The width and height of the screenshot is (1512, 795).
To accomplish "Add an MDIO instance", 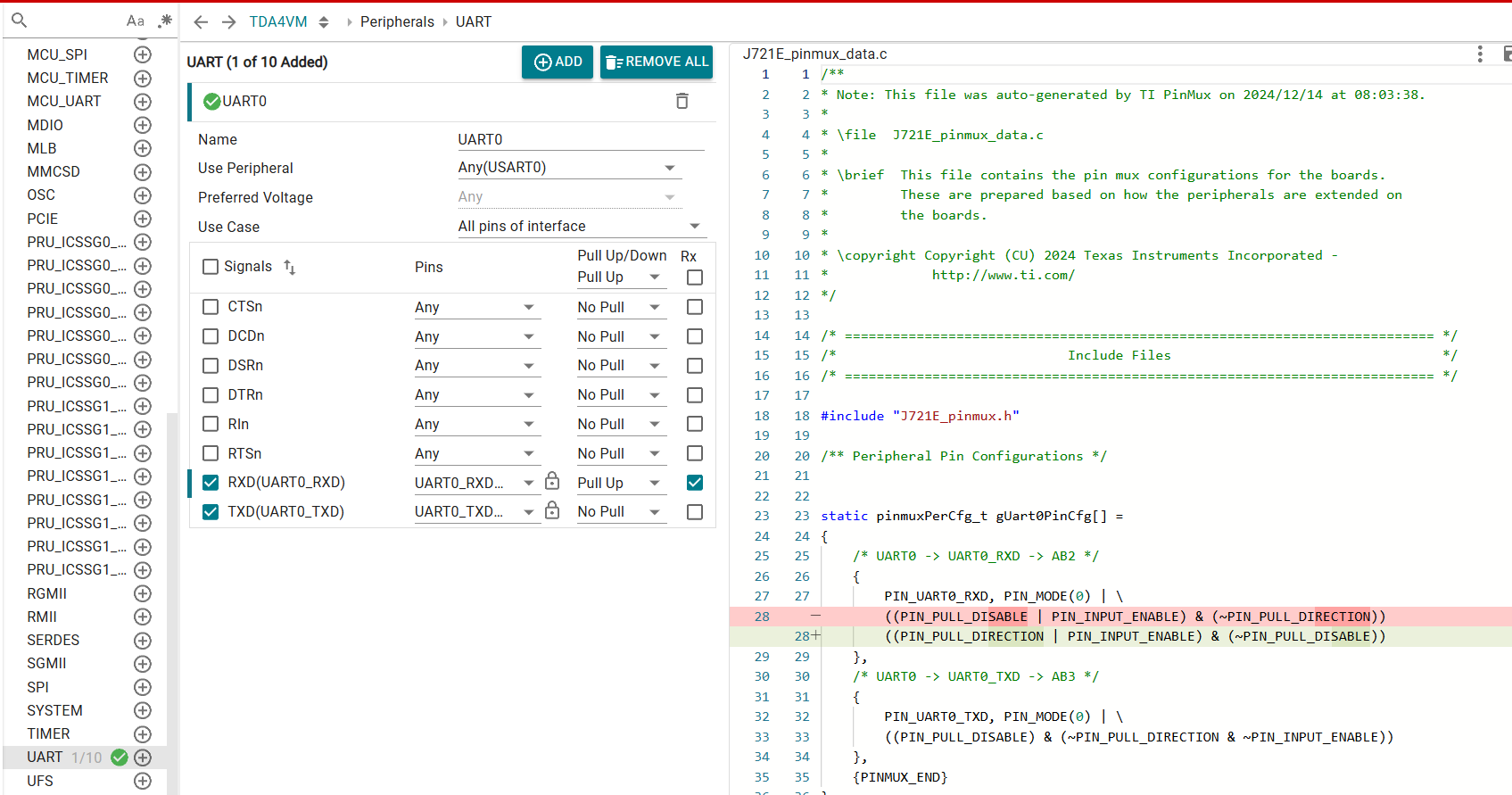I will pos(143,125).
